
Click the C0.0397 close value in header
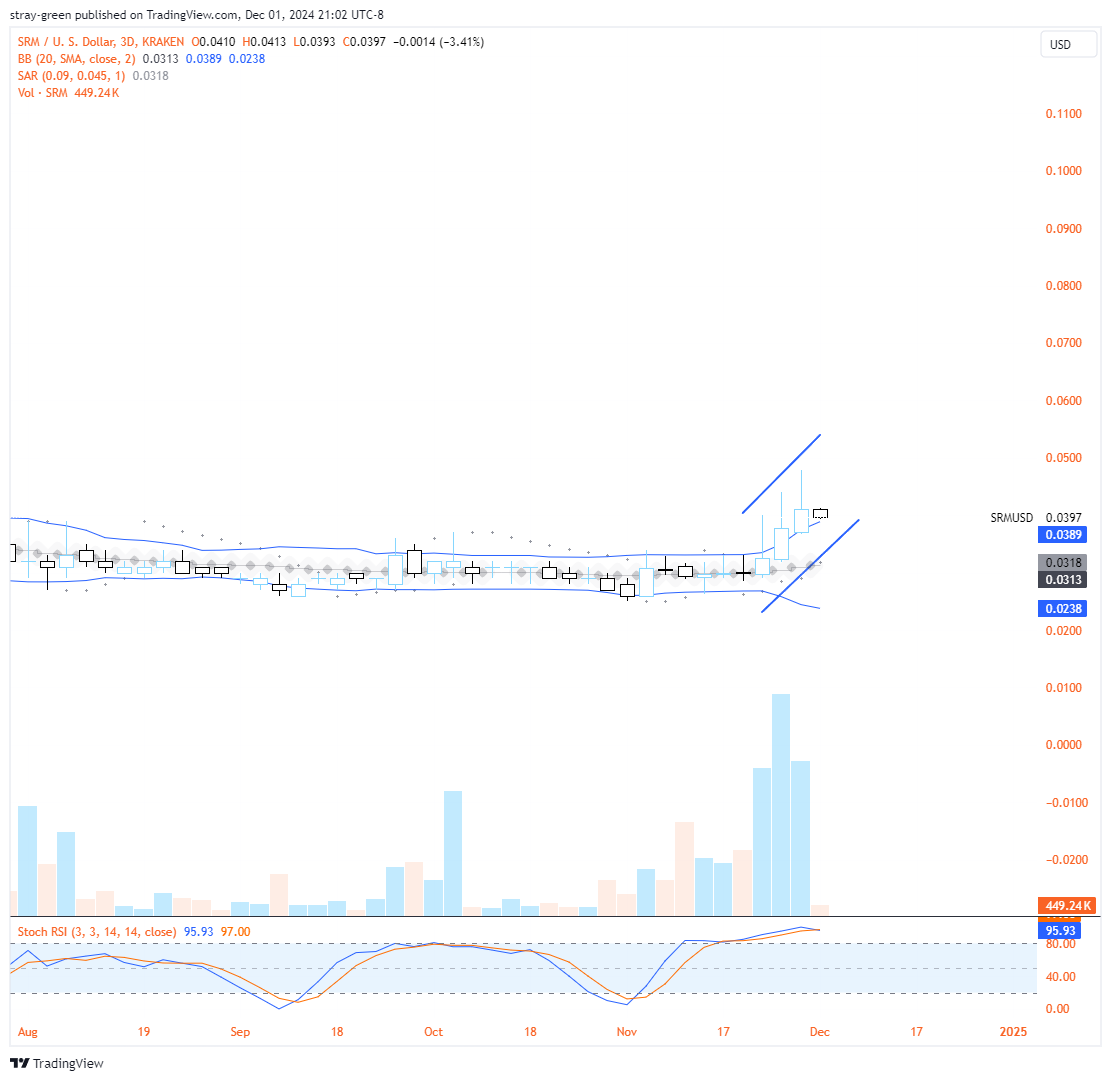click(x=364, y=42)
